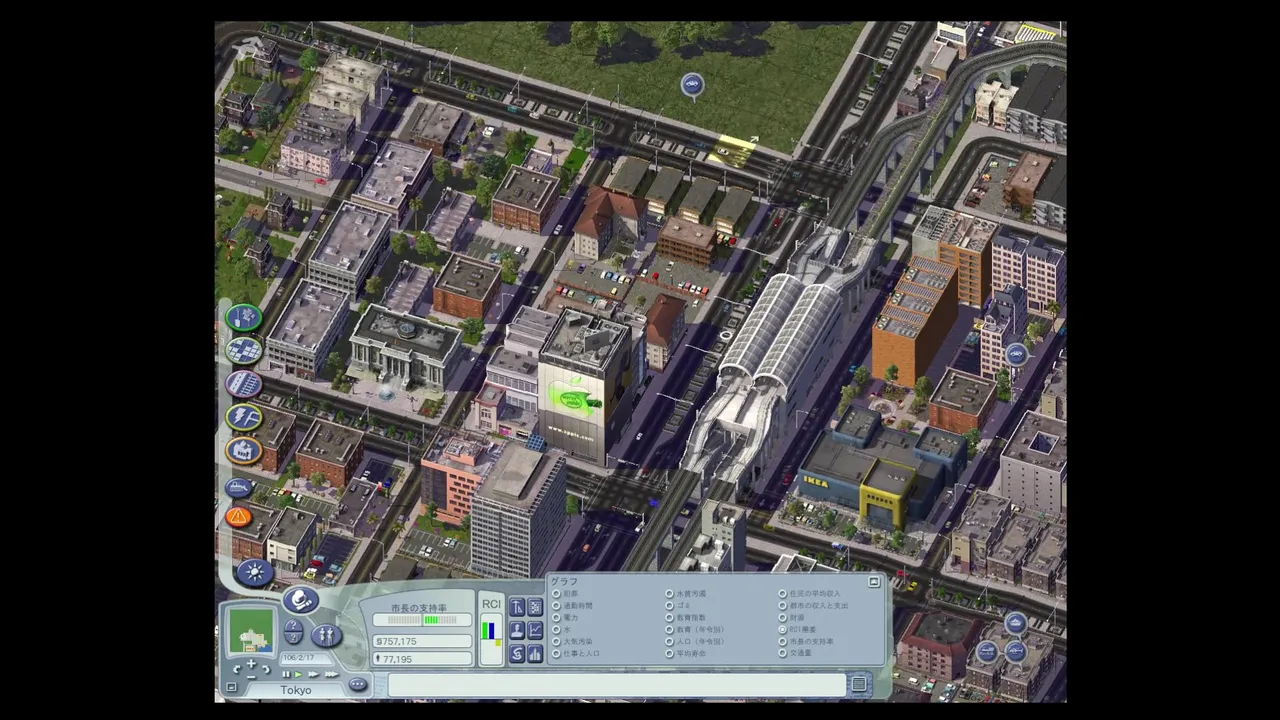Open the data views grid button

pos(535,607)
